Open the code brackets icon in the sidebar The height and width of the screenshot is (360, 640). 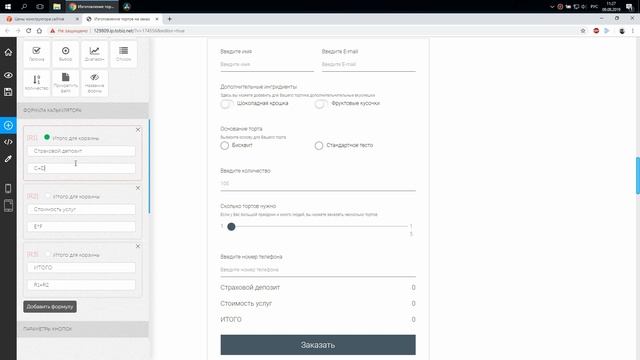8,142
